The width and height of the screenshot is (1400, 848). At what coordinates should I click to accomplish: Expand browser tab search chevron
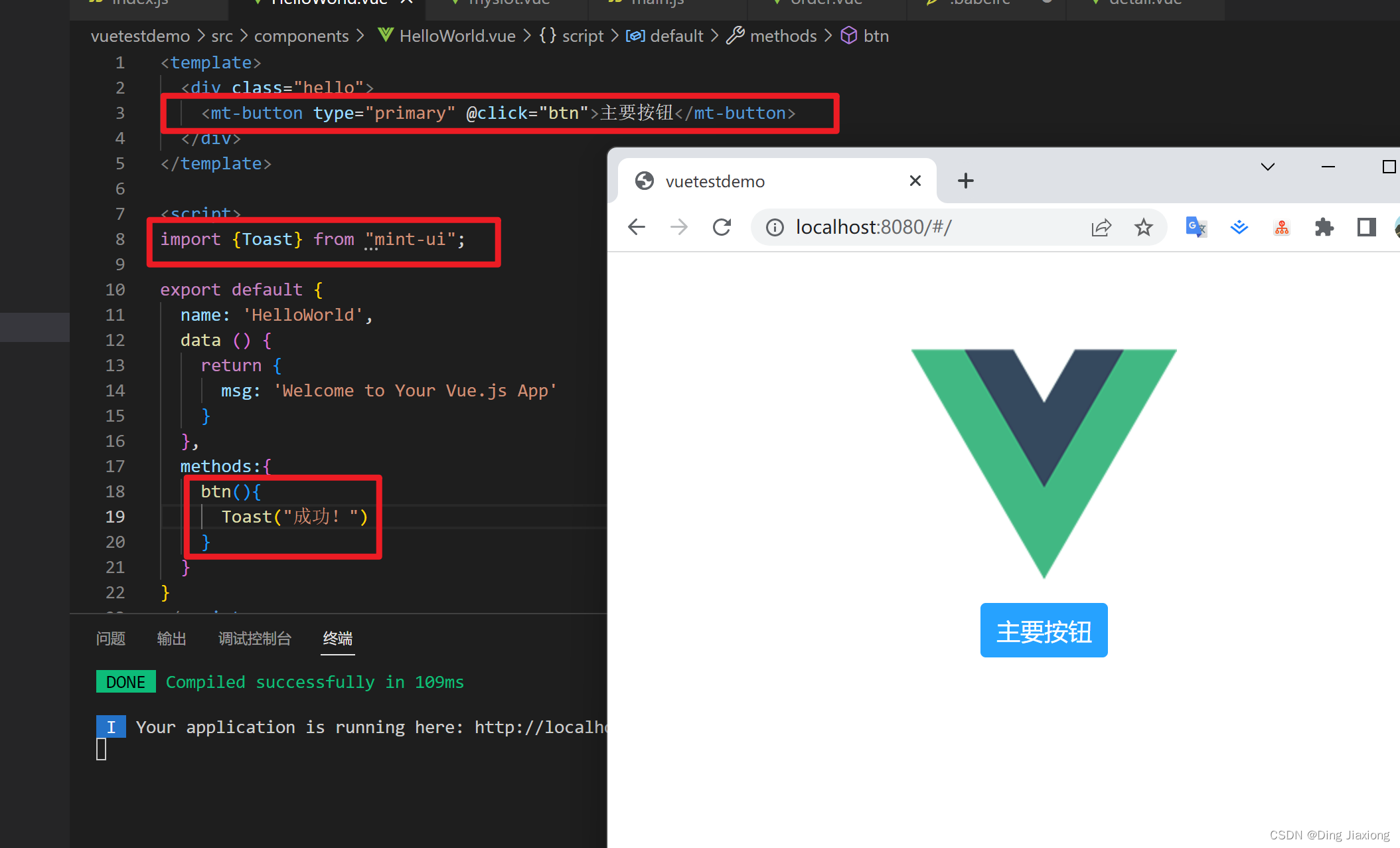[1267, 167]
